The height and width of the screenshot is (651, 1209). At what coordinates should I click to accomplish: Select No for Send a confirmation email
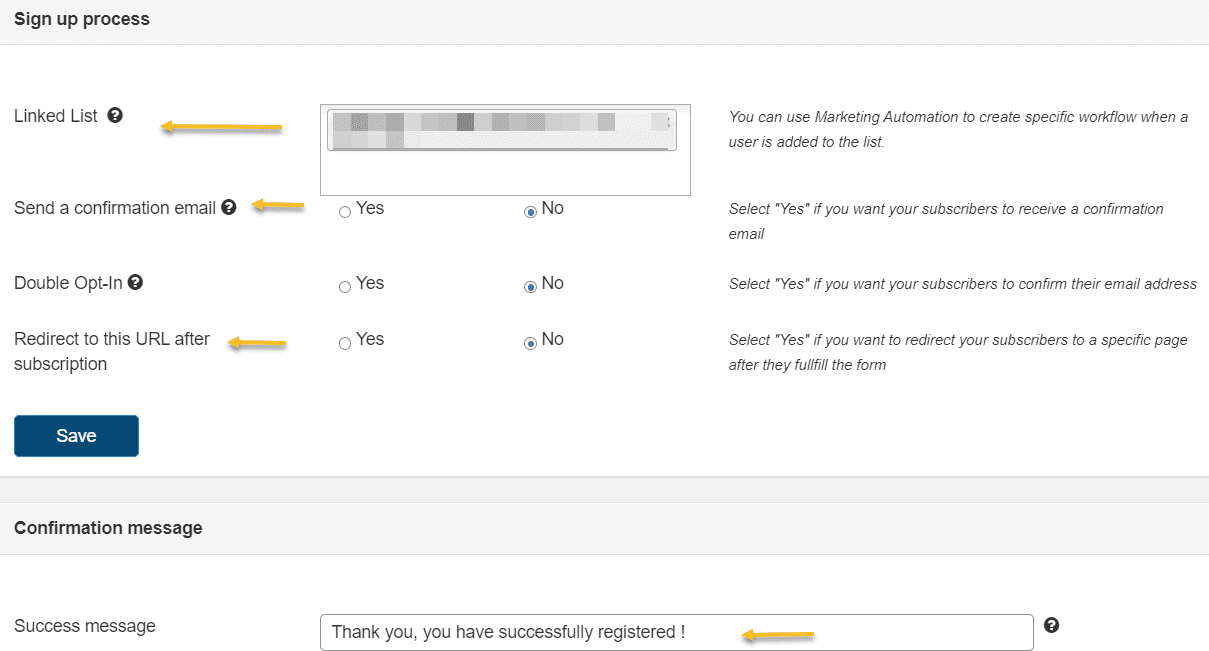[x=530, y=211]
